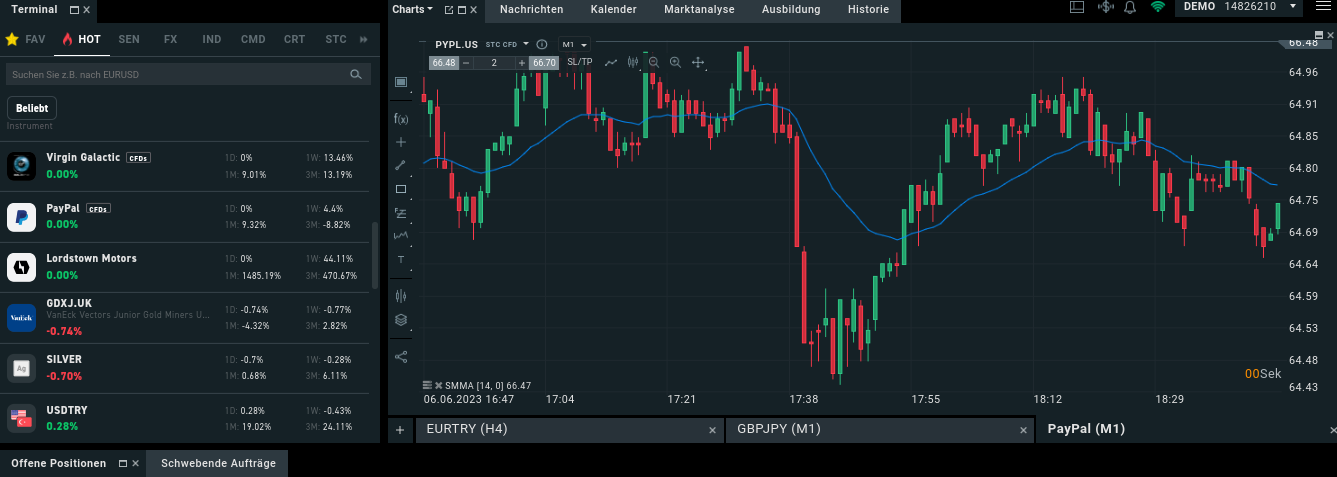
Task: Open the f(x) indicators tool
Action: click(x=401, y=118)
